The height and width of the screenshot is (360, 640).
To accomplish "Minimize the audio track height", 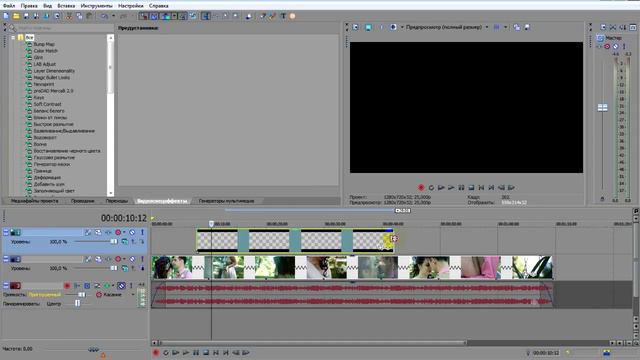I will coord(6,285).
